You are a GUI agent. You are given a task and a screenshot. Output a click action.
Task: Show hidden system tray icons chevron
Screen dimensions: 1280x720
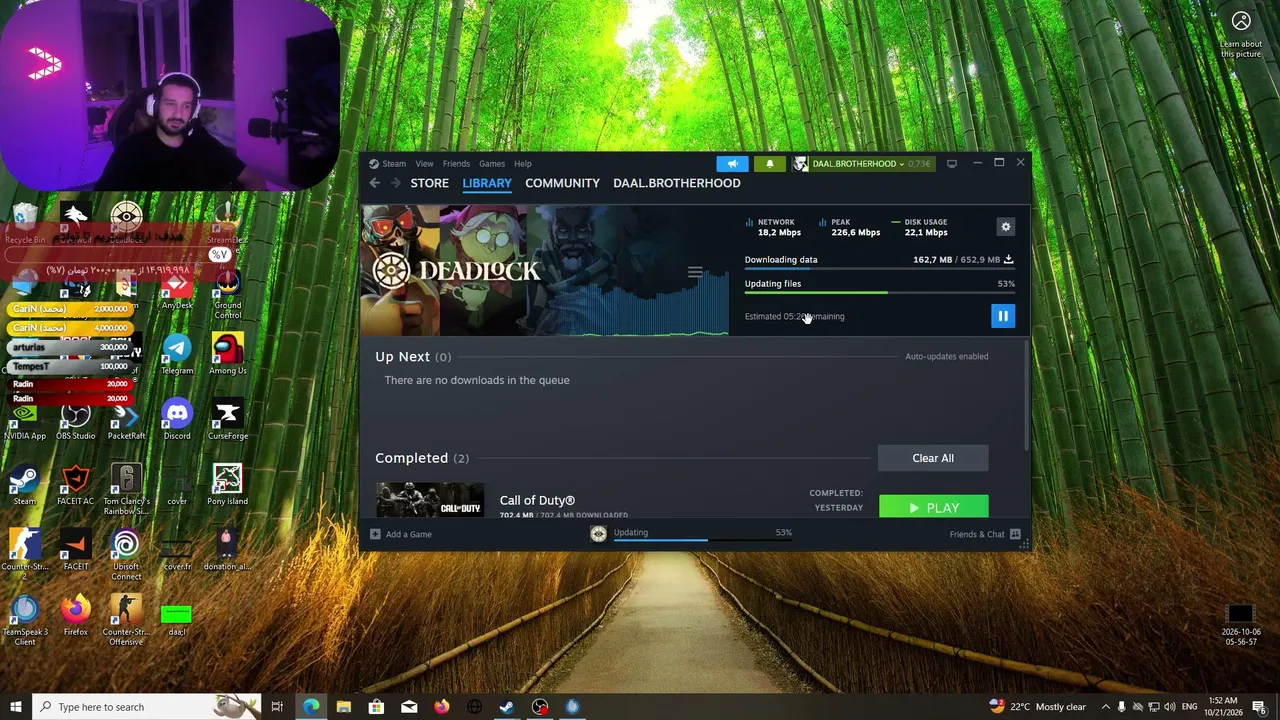(x=1105, y=707)
